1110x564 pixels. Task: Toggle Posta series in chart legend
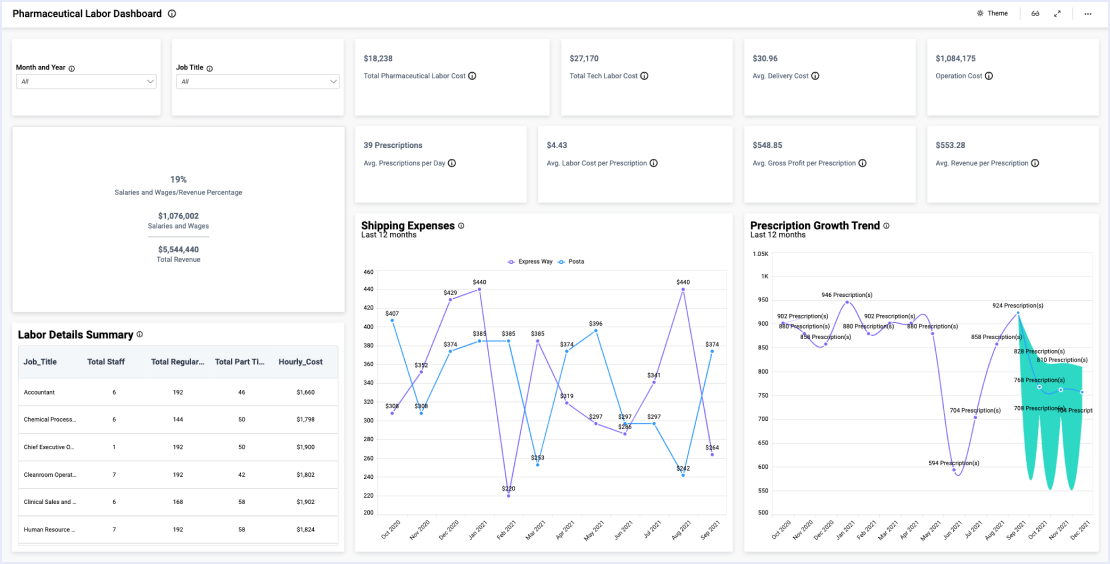point(570,261)
